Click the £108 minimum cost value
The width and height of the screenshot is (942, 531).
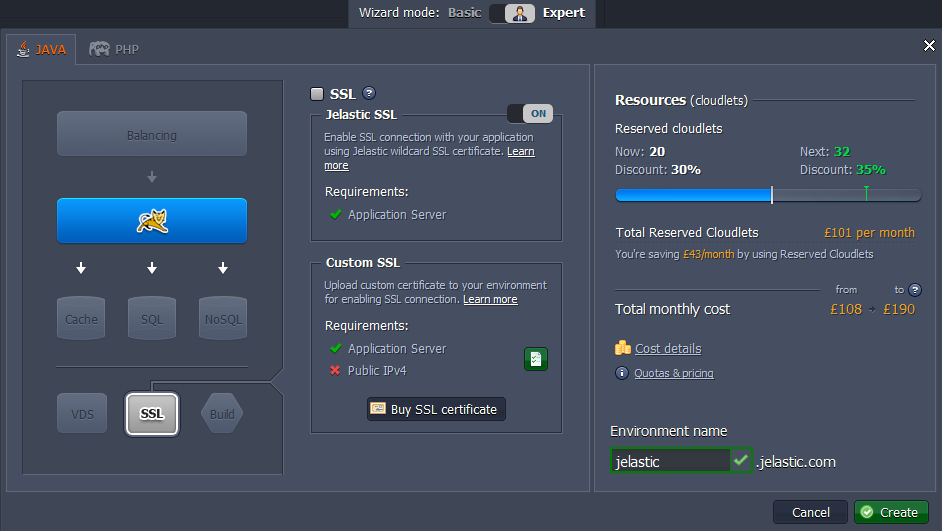(x=846, y=309)
